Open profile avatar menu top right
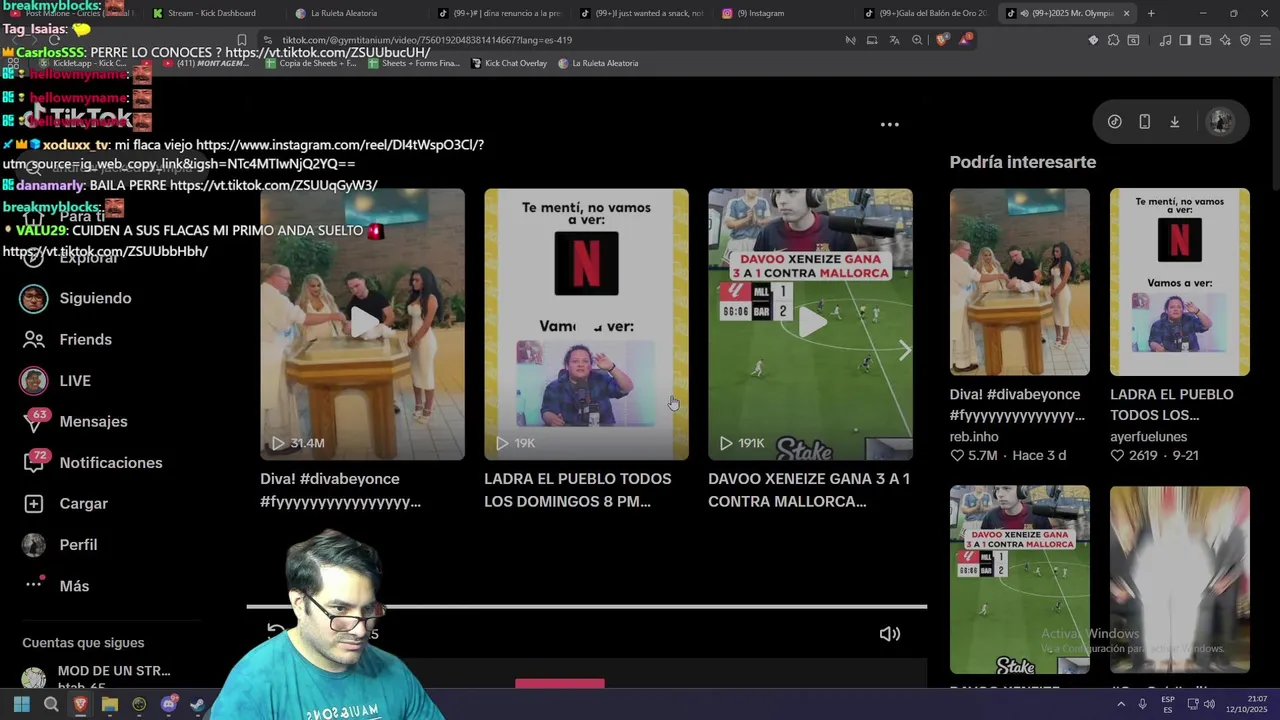Viewport: 1280px width, 720px height. pyautogui.click(x=1220, y=122)
